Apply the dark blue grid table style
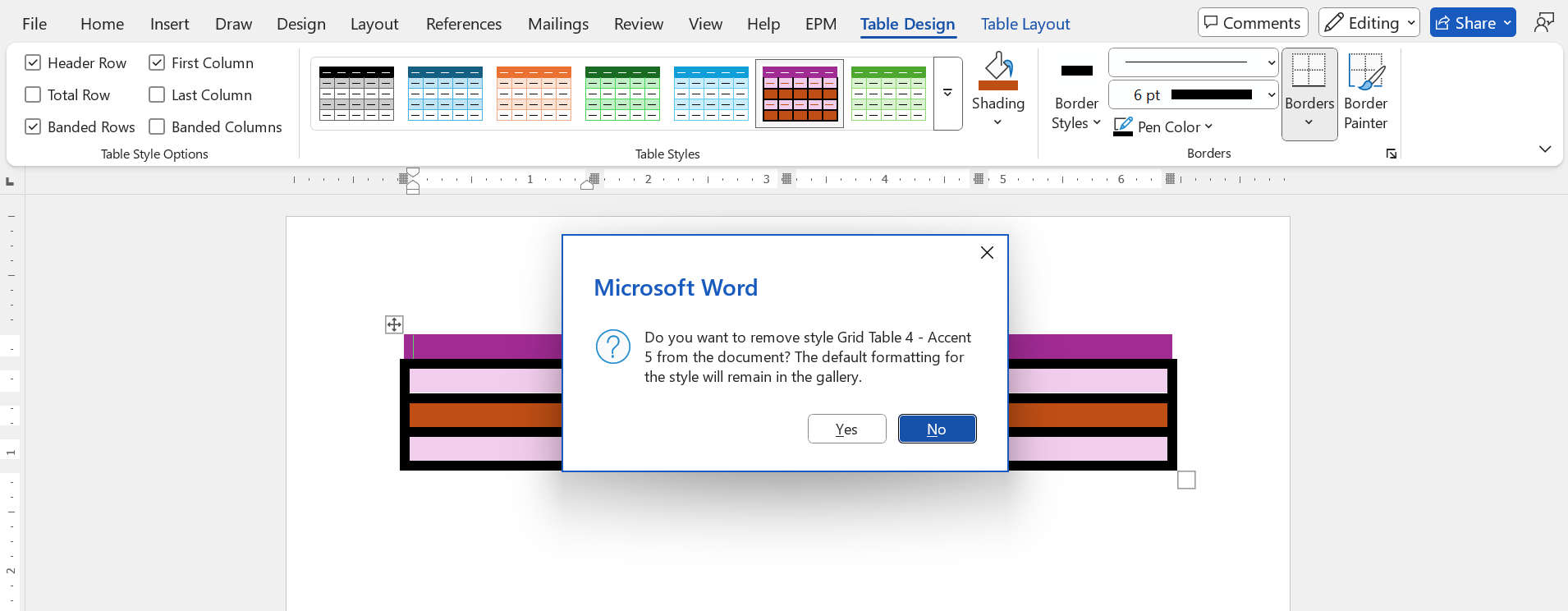Image resolution: width=1568 pixels, height=611 pixels. coord(445,94)
